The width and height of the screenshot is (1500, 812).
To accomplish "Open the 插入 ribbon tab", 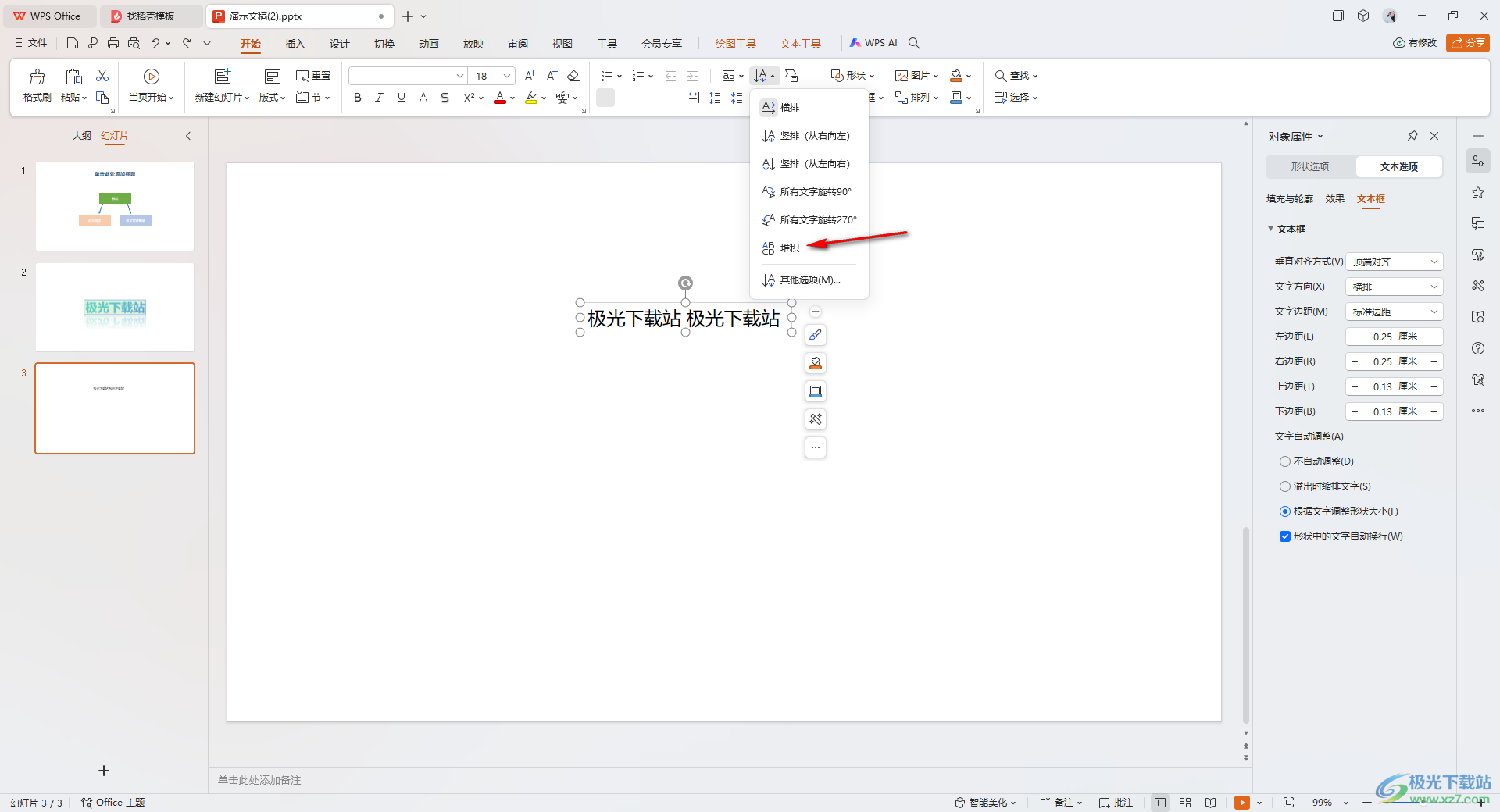I will [x=295, y=44].
